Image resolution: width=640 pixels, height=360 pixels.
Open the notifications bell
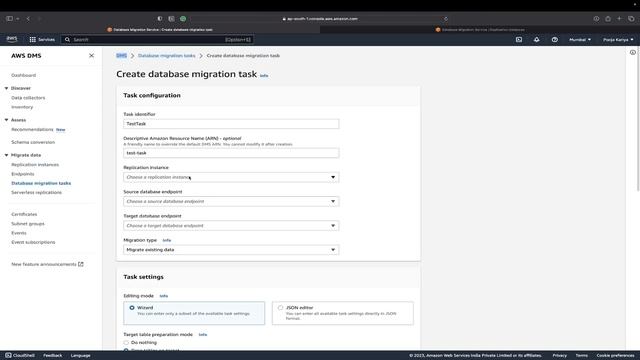point(537,40)
